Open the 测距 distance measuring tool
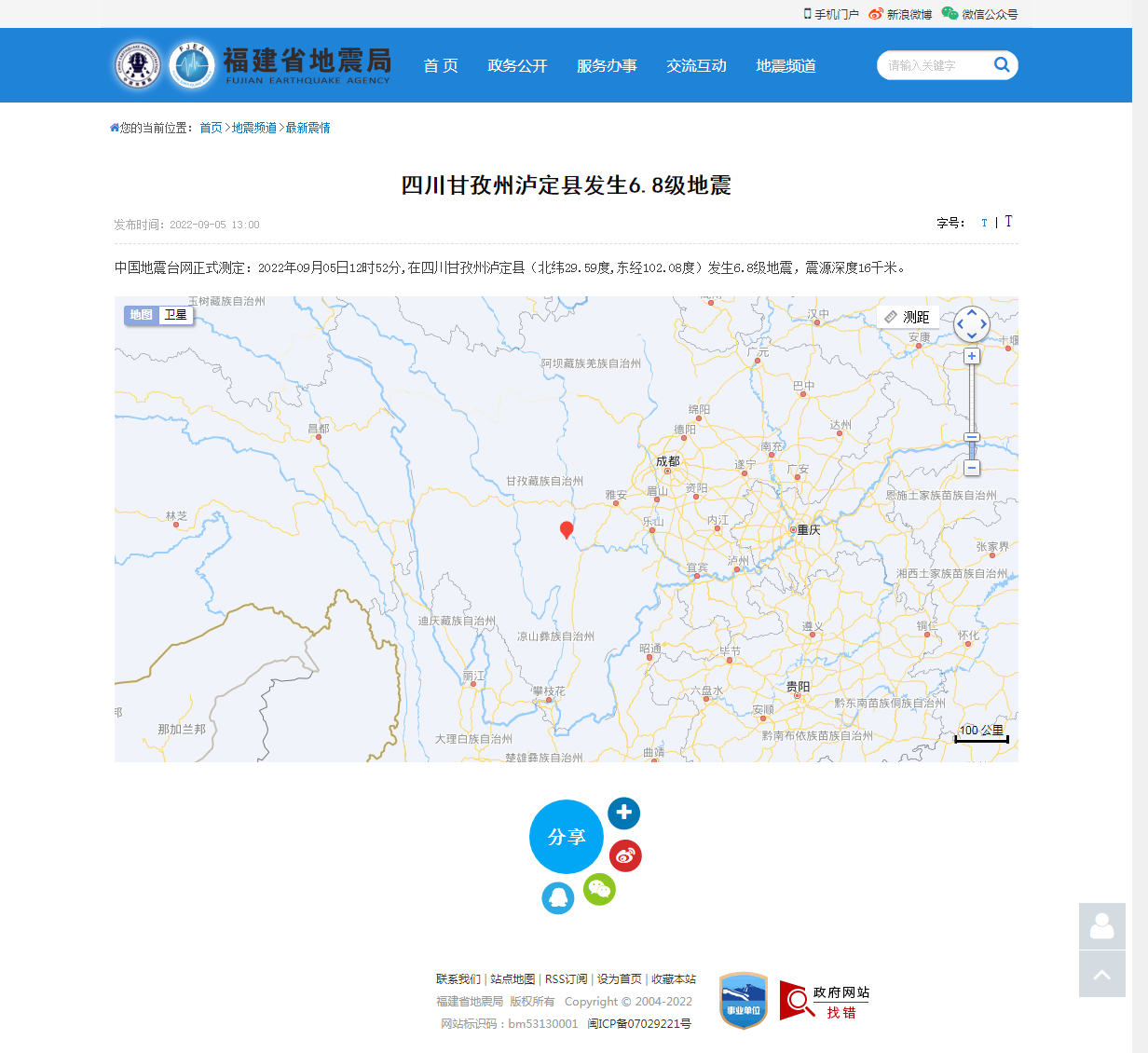 (x=907, y=317)
